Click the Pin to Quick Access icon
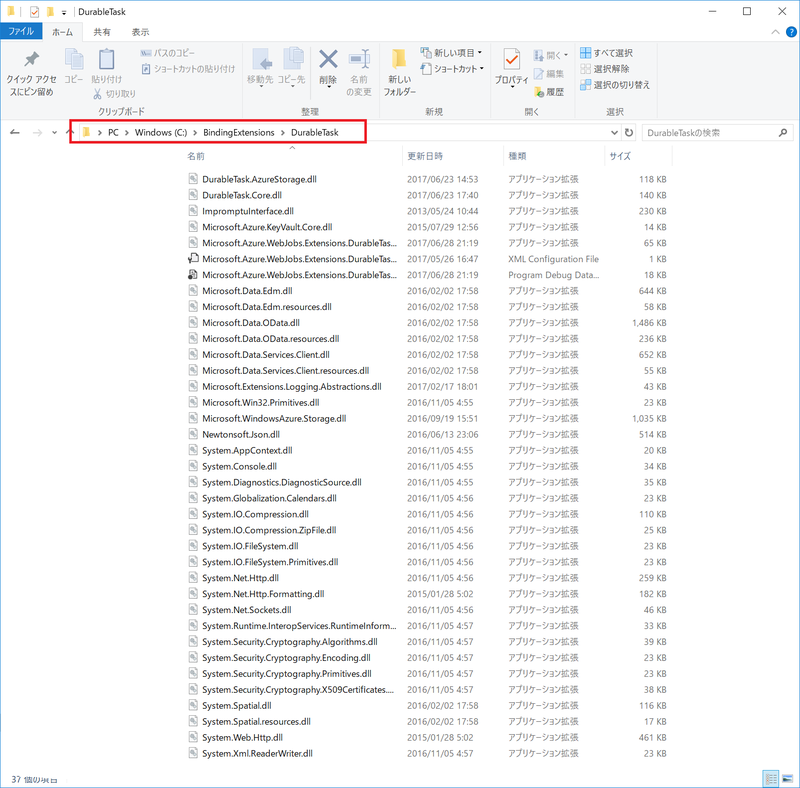800x788 pixels. [32, 60]
